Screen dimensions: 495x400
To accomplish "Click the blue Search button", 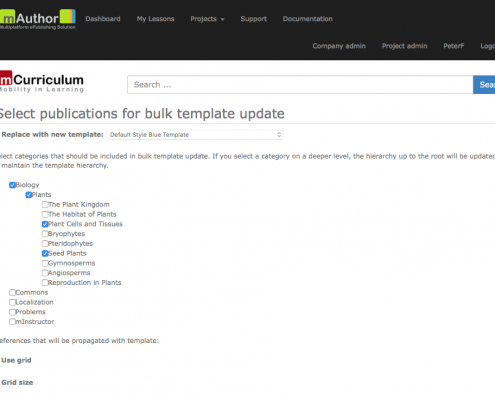I will point(484,85).
